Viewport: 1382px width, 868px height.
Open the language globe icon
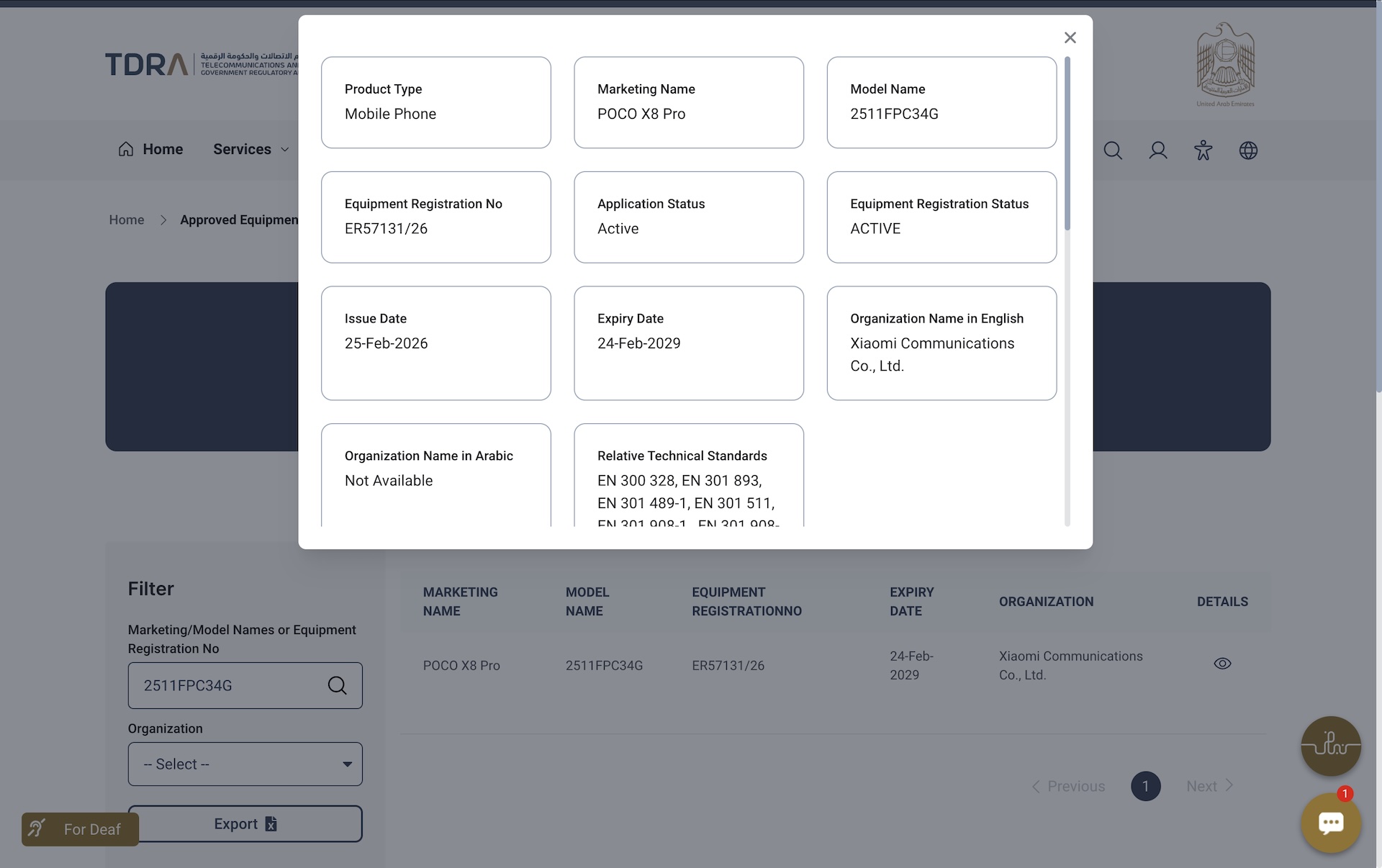[x=1248, y=150]
